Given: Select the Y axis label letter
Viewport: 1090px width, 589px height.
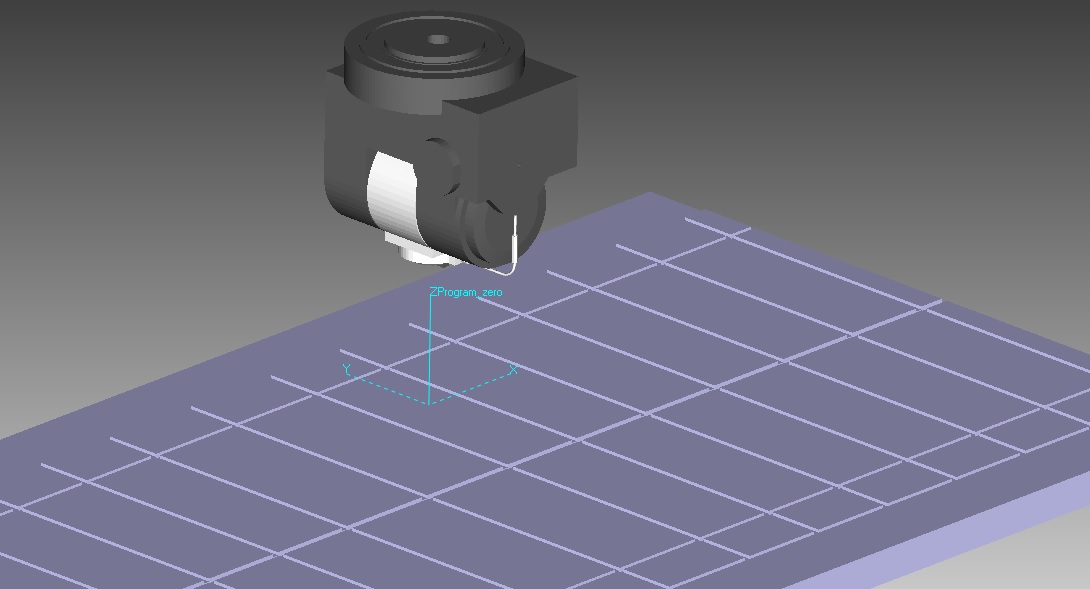Looking at the screenshot, I should (346, 370).
